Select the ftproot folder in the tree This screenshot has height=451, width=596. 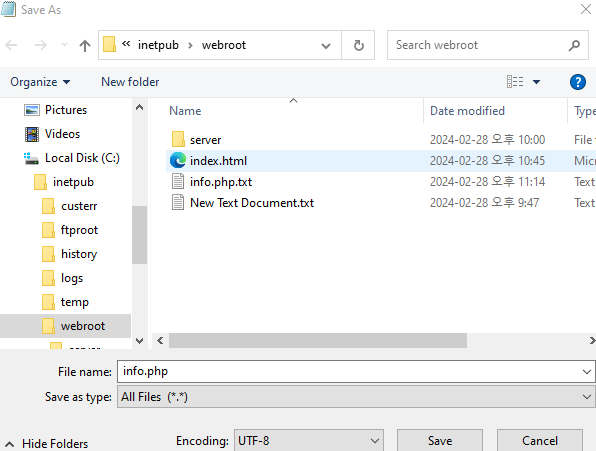coord(79,230)
